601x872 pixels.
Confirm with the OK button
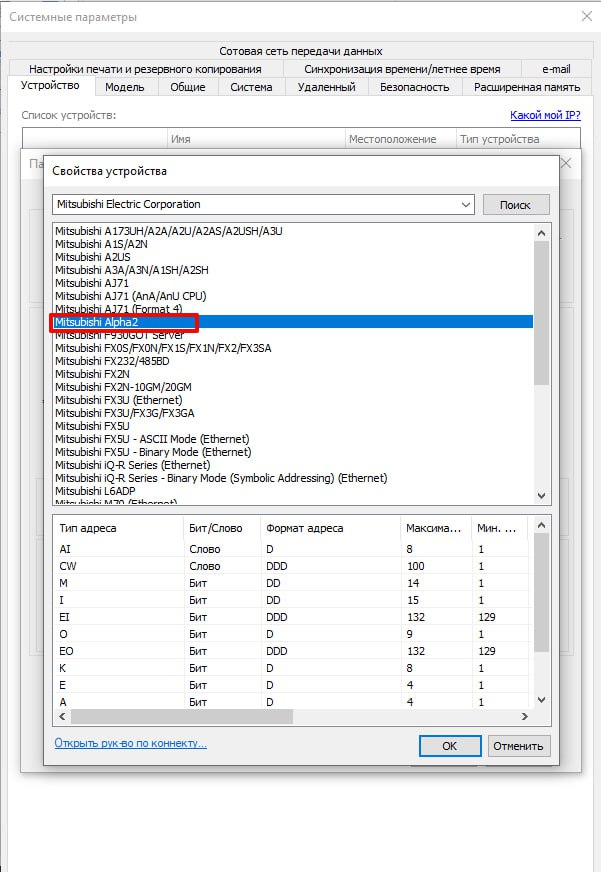(450, 746)
